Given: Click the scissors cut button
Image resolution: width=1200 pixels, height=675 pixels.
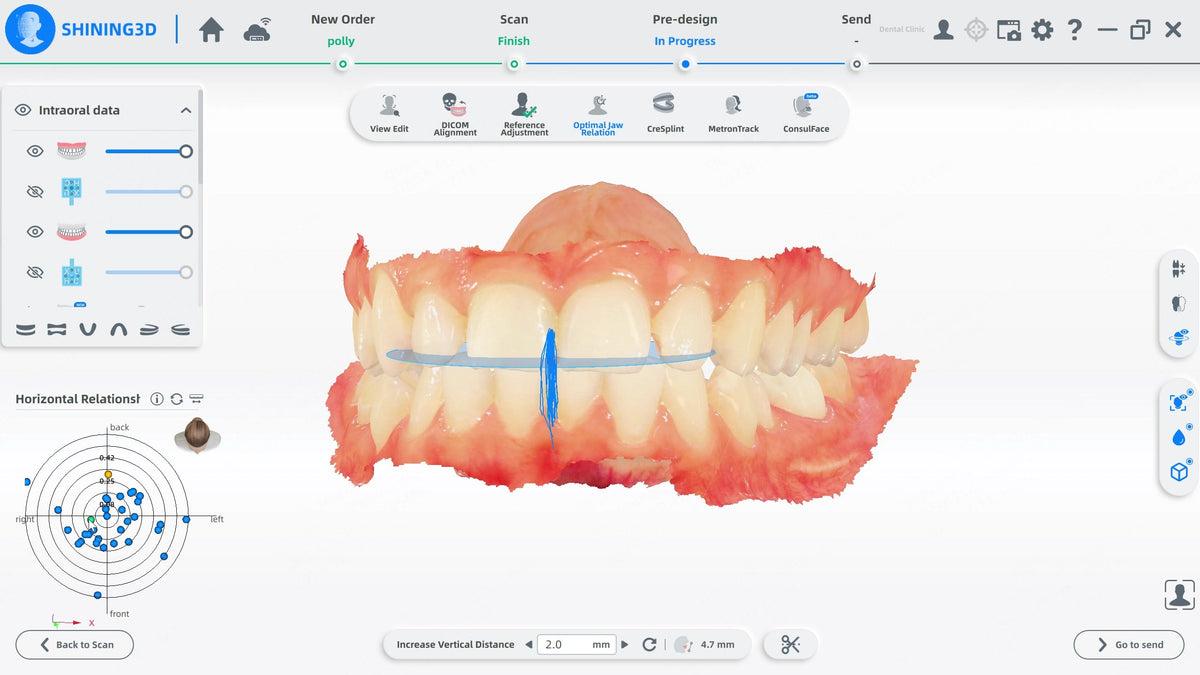Looking at the screenshot, I should (790, 645).
